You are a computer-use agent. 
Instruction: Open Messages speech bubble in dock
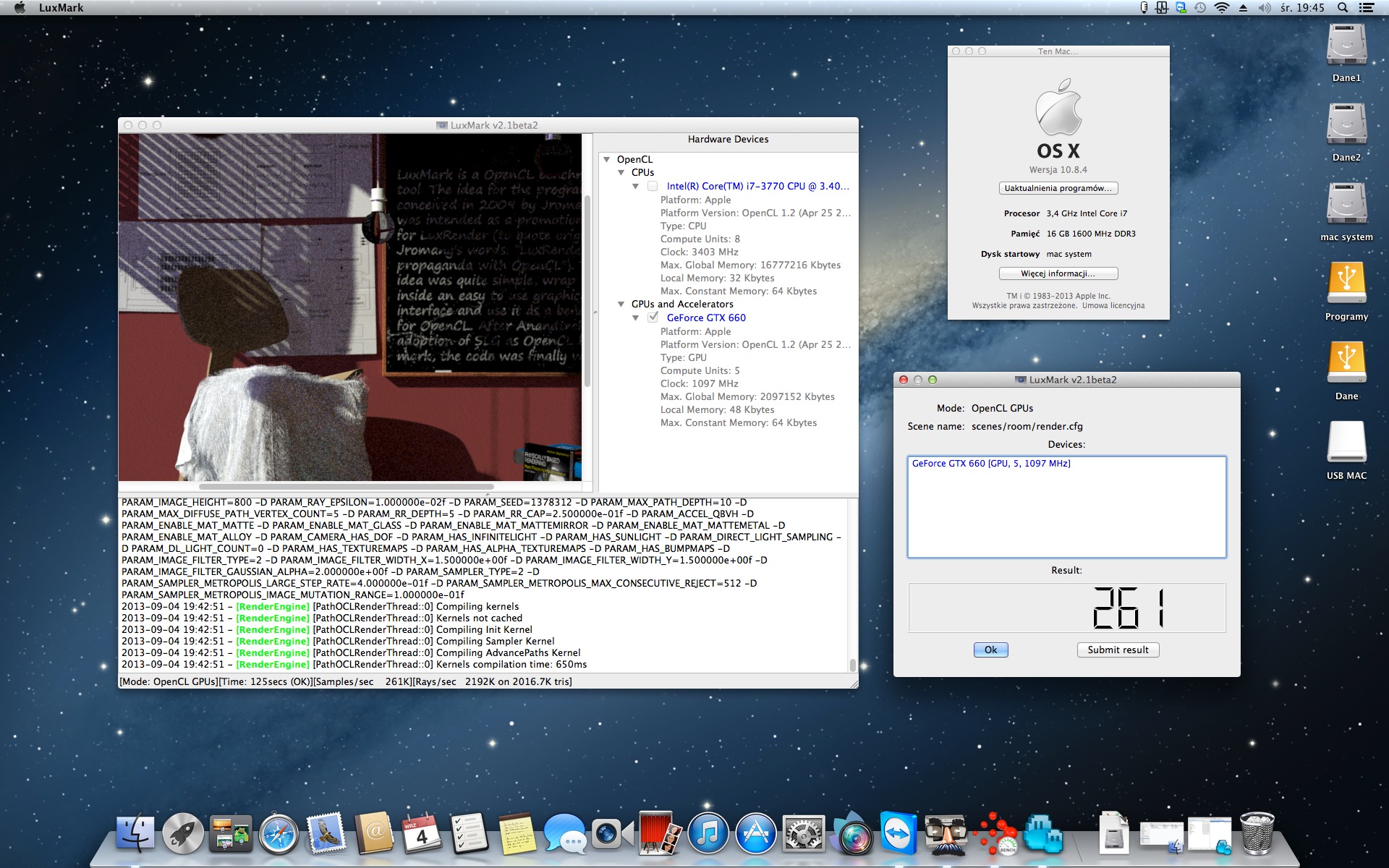(565, 833)
